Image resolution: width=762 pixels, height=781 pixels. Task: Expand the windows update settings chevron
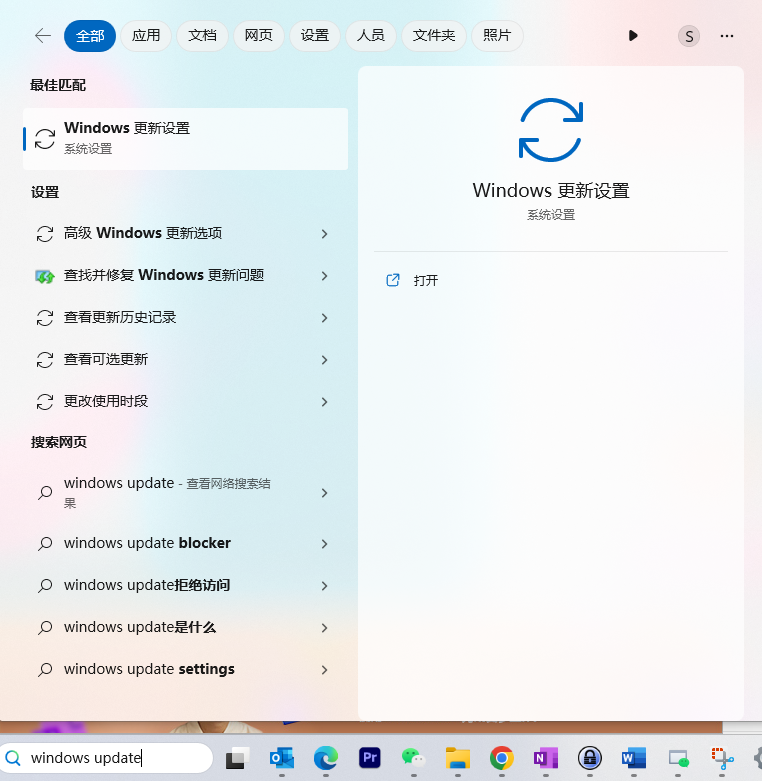point(324,670)
